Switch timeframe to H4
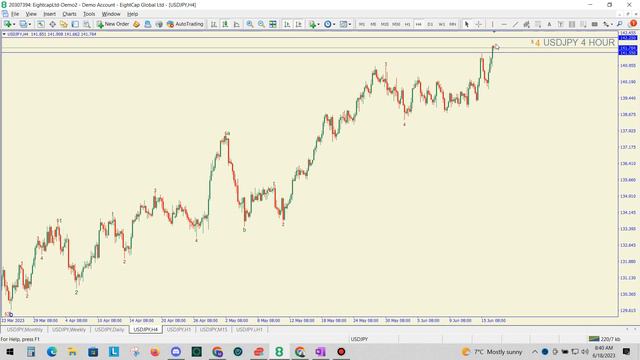The height and width of the screenshot is (360, 640). pyautogui.click(x=418, y=24)
